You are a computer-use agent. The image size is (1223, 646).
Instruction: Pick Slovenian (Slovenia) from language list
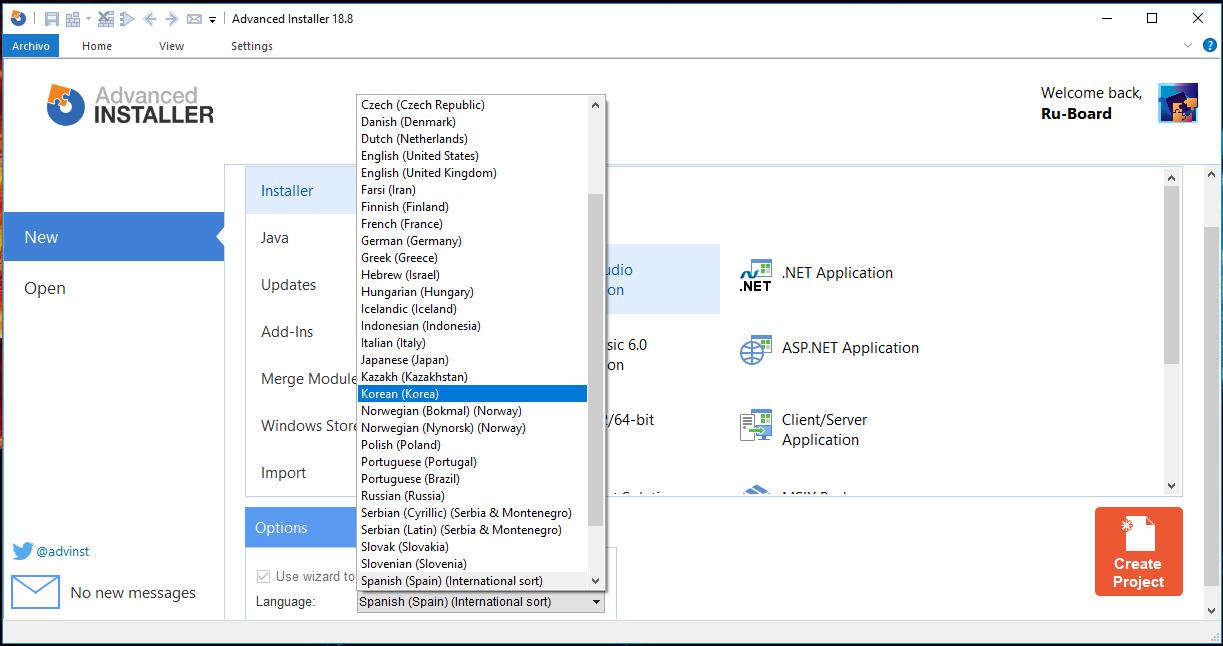pos(472,564)
